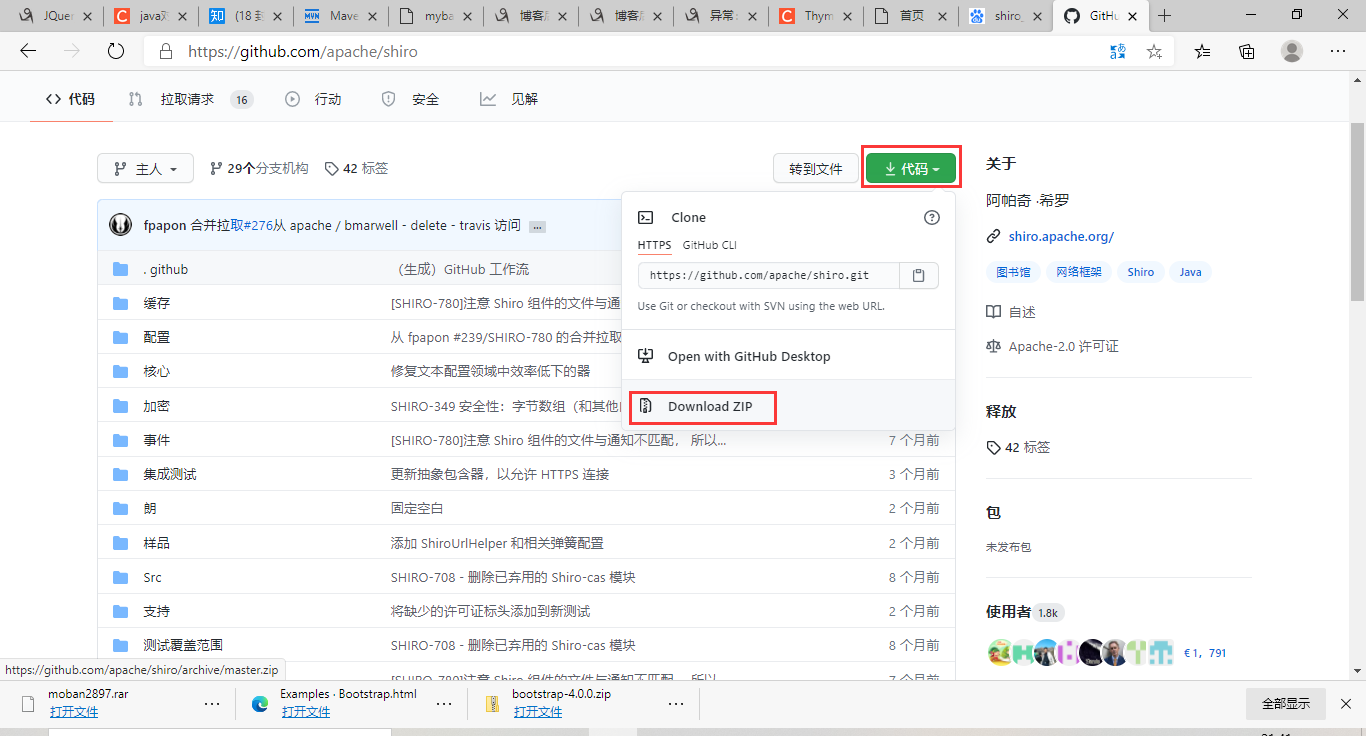Select the GitHub CLI clone tab
This screenshot has width=1366, height=736.
point(709,245)
